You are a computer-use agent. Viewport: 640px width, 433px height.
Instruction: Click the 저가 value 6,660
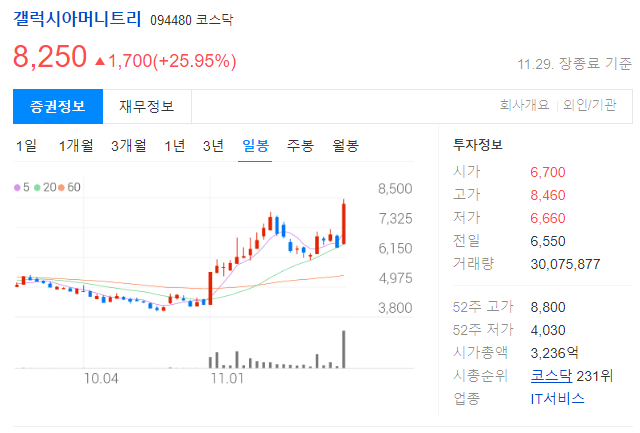[x=548, y=218]
